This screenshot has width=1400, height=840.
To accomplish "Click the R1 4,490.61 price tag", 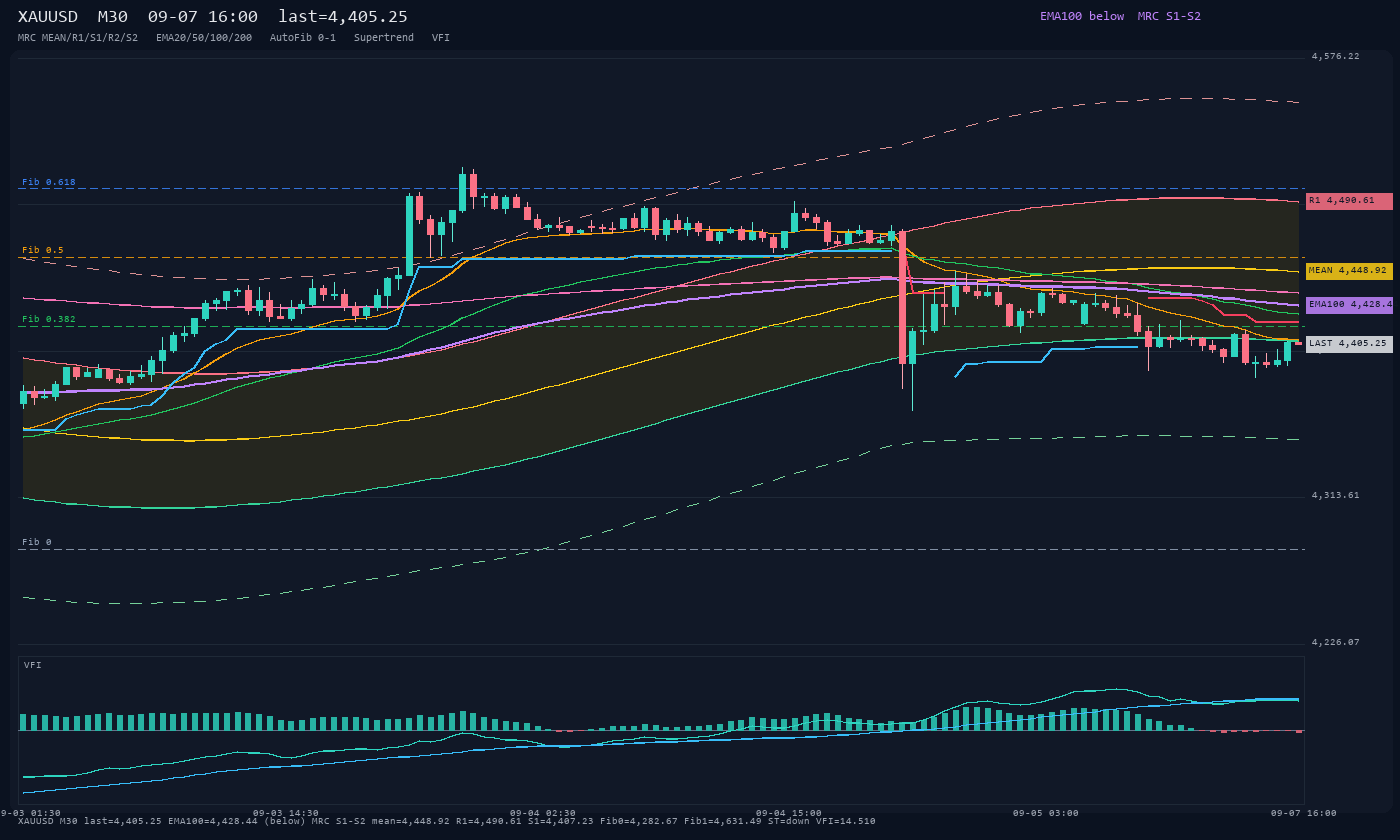I will (x=1349, y=201).
